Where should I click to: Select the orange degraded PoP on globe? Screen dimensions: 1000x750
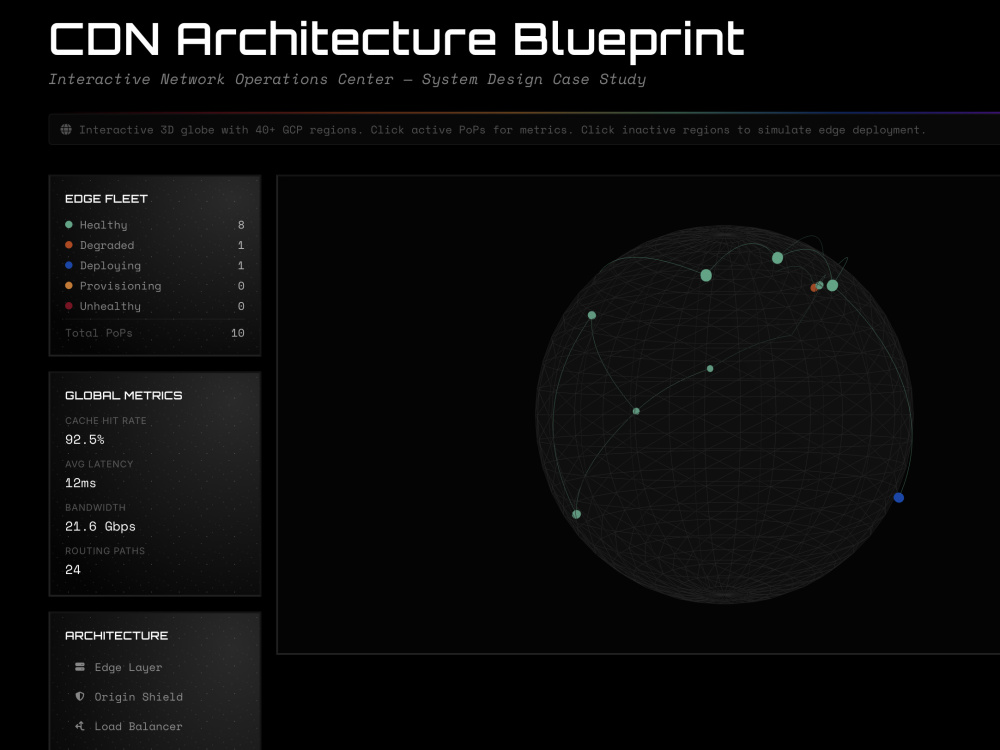point(814,288)
